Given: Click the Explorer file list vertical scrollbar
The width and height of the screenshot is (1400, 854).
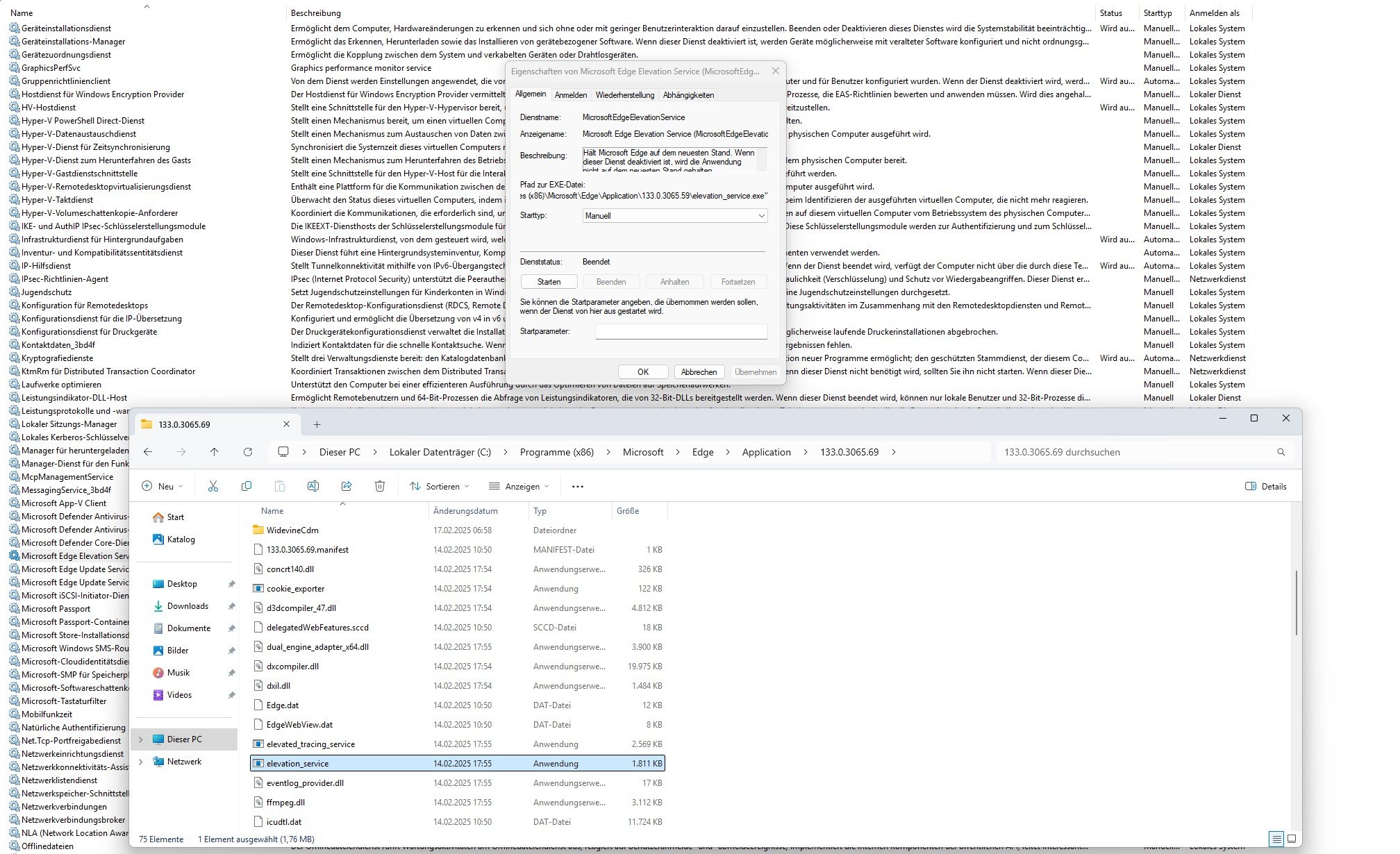Looking at the screenshot, I should 1296,602.
